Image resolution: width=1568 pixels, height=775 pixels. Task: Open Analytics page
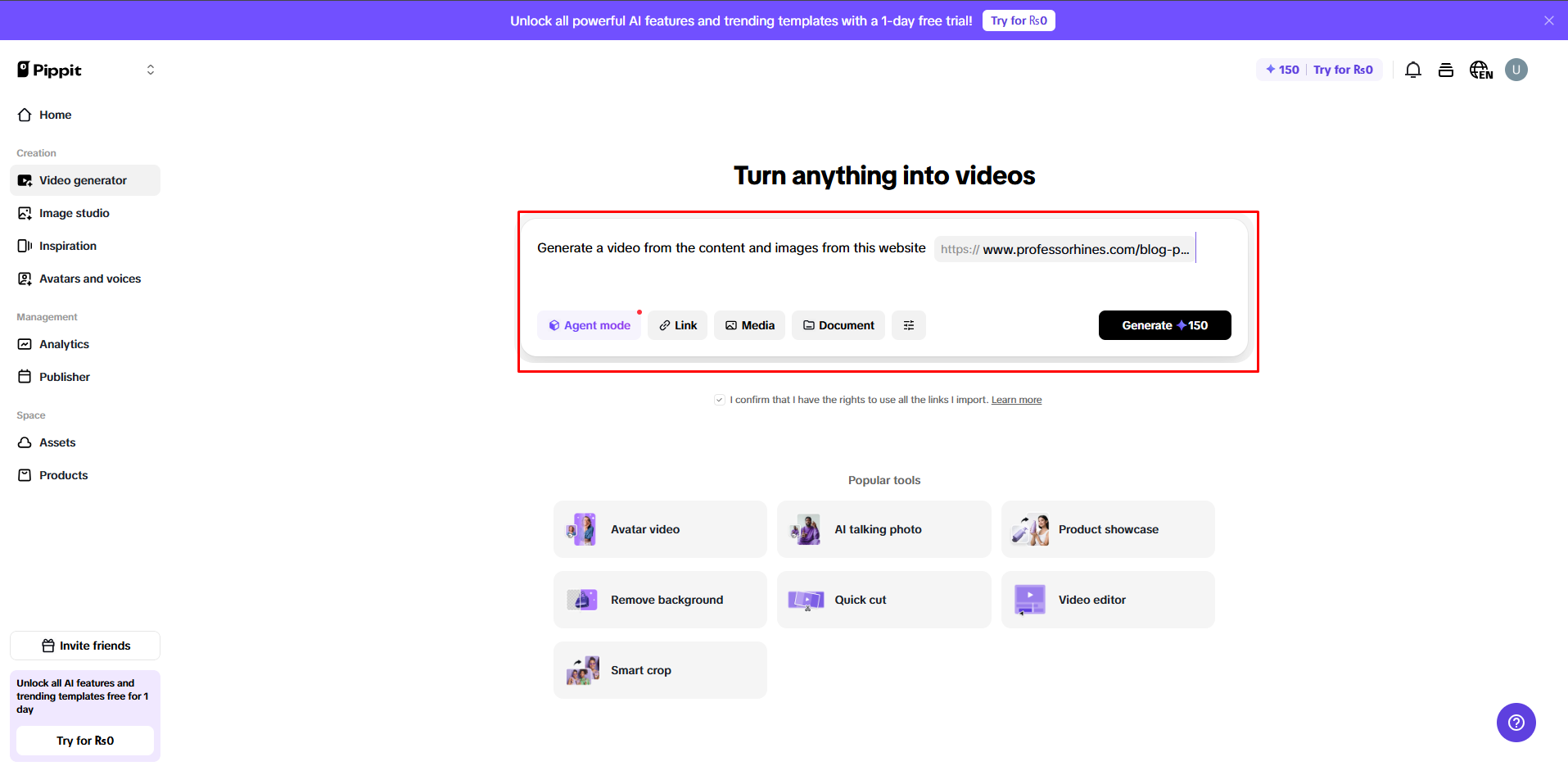[x=85, y=344]
